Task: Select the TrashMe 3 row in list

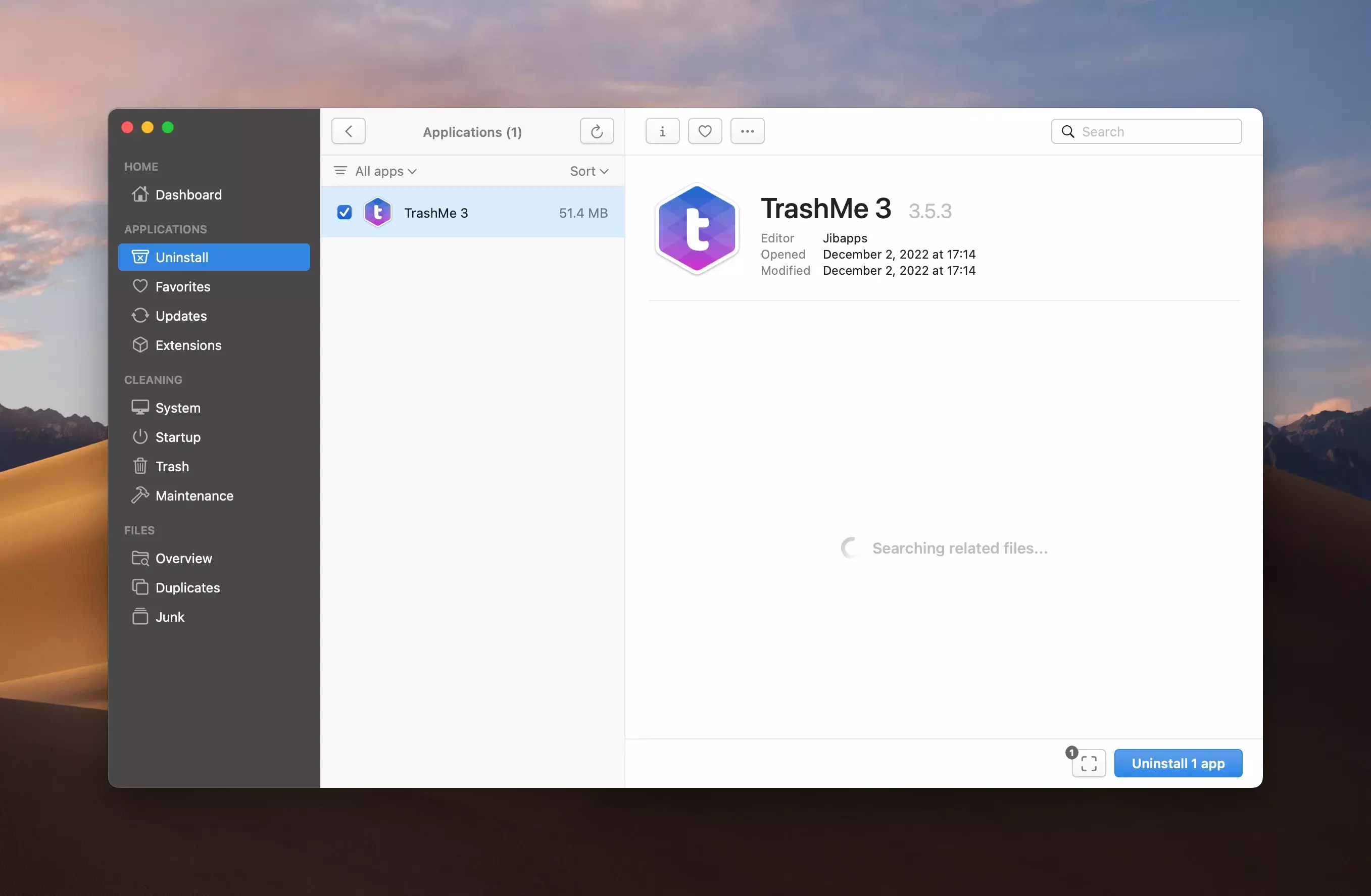Action: coord(472,213)
